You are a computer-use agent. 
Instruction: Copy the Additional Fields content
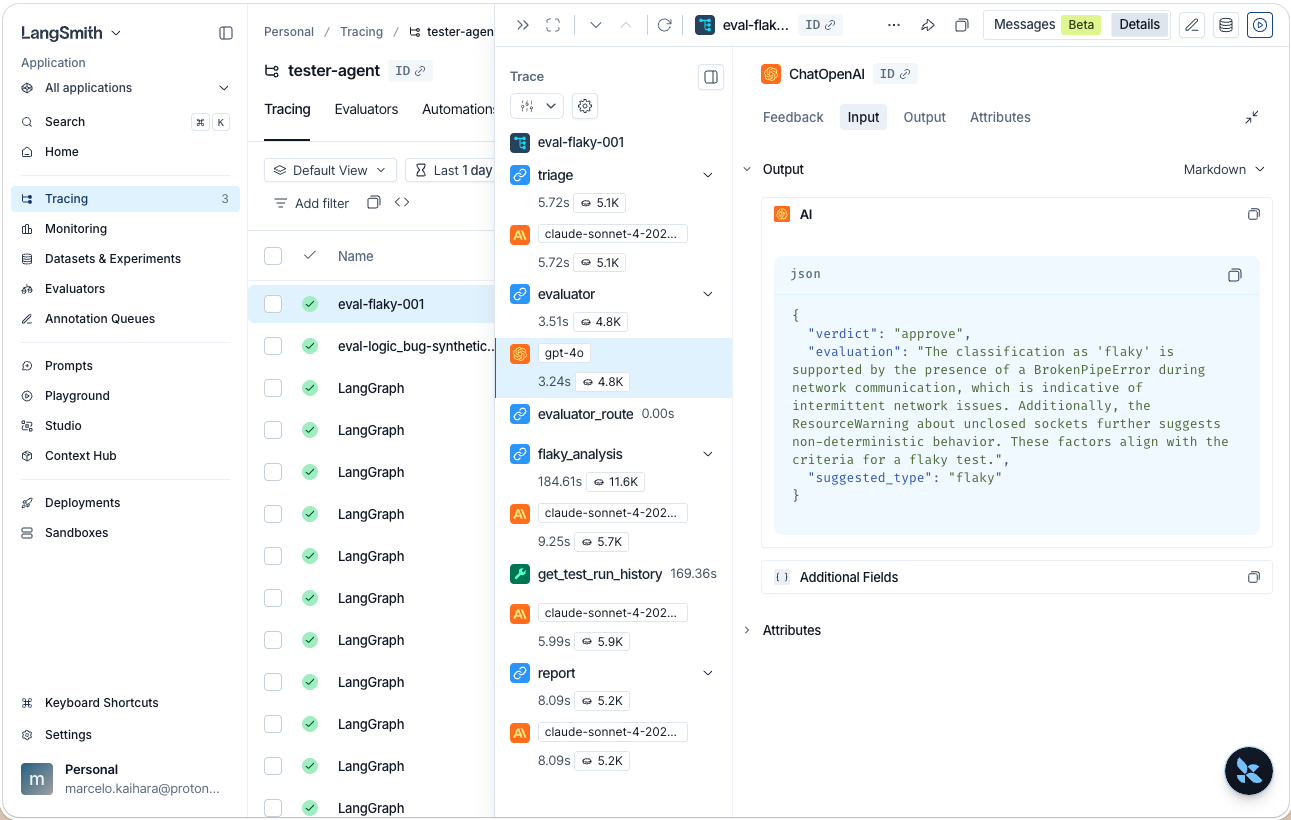pos(1254,577)
